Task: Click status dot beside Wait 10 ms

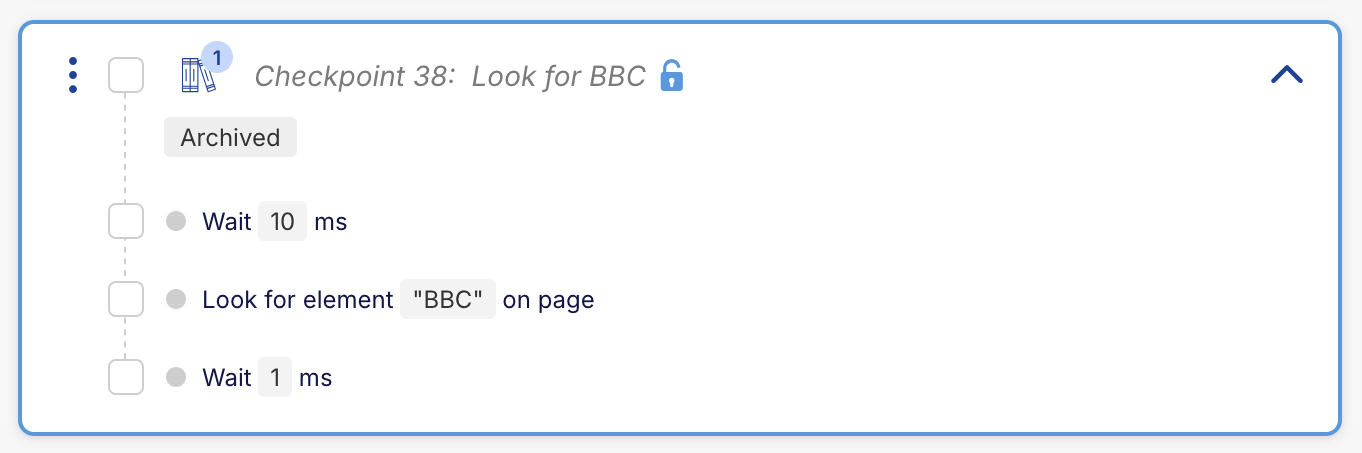Action: point(176,221)
